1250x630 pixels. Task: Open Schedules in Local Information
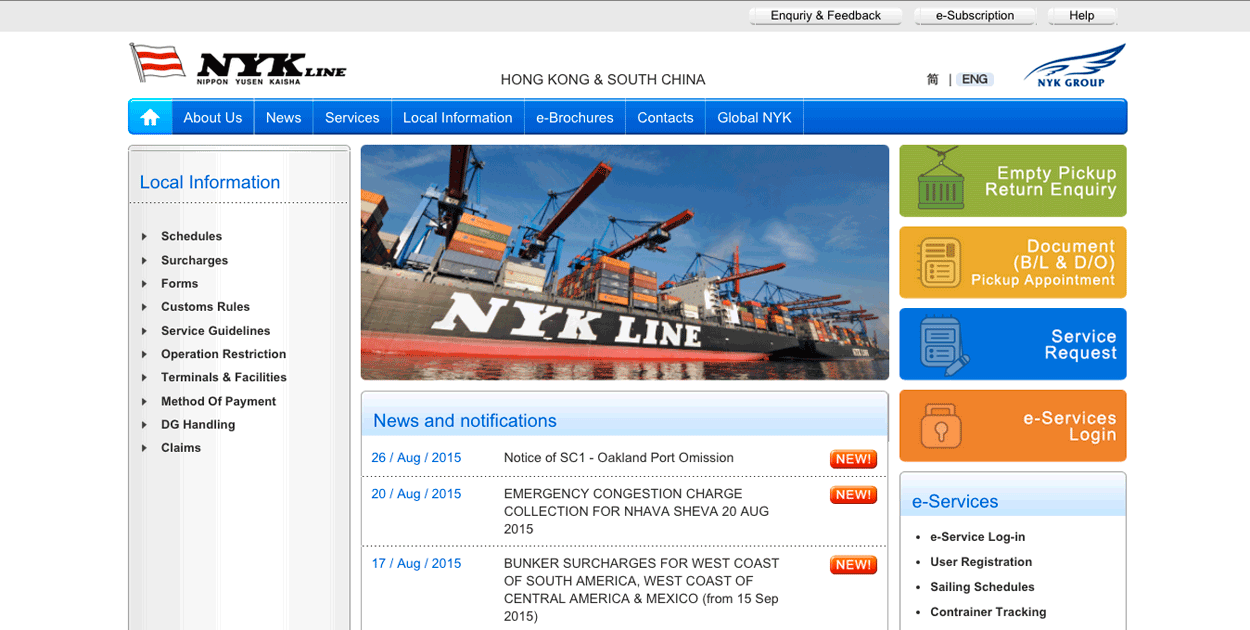coord(191,237)
